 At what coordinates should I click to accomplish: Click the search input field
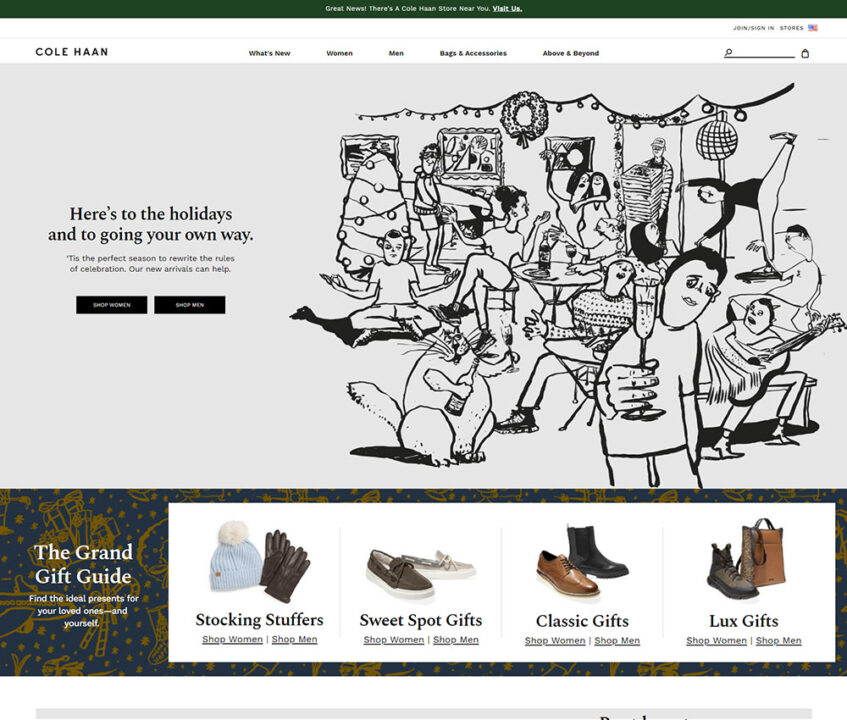tap(760, 52)
